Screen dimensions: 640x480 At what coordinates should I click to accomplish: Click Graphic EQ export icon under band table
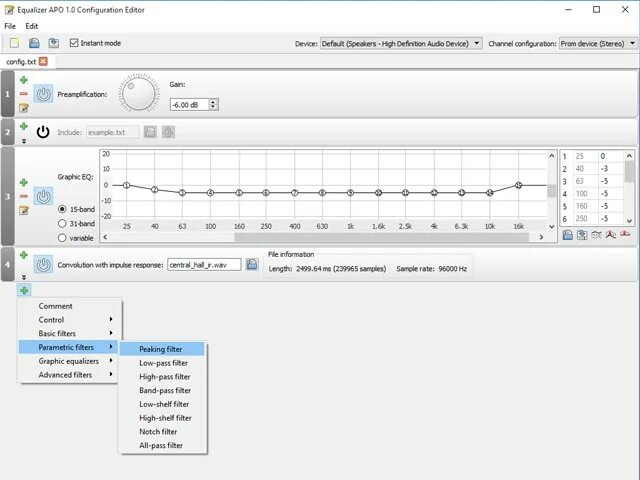pyautogui.click(x=582, y=235)
